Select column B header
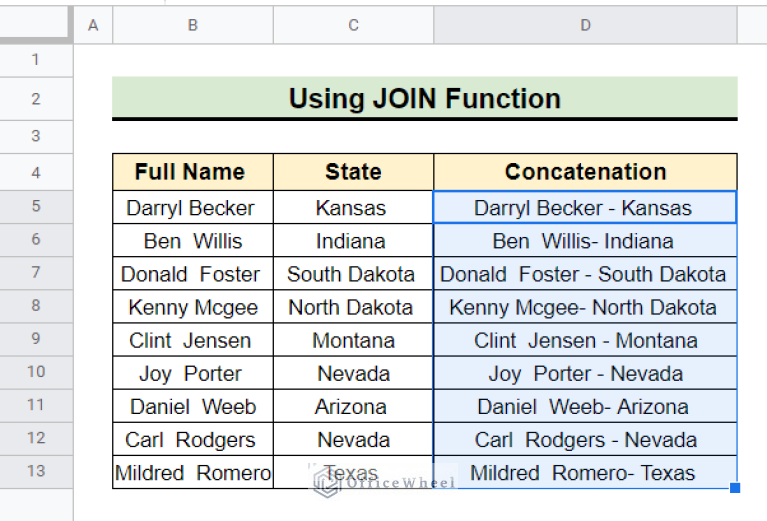The image size is (767, 521). coord(193,25)
